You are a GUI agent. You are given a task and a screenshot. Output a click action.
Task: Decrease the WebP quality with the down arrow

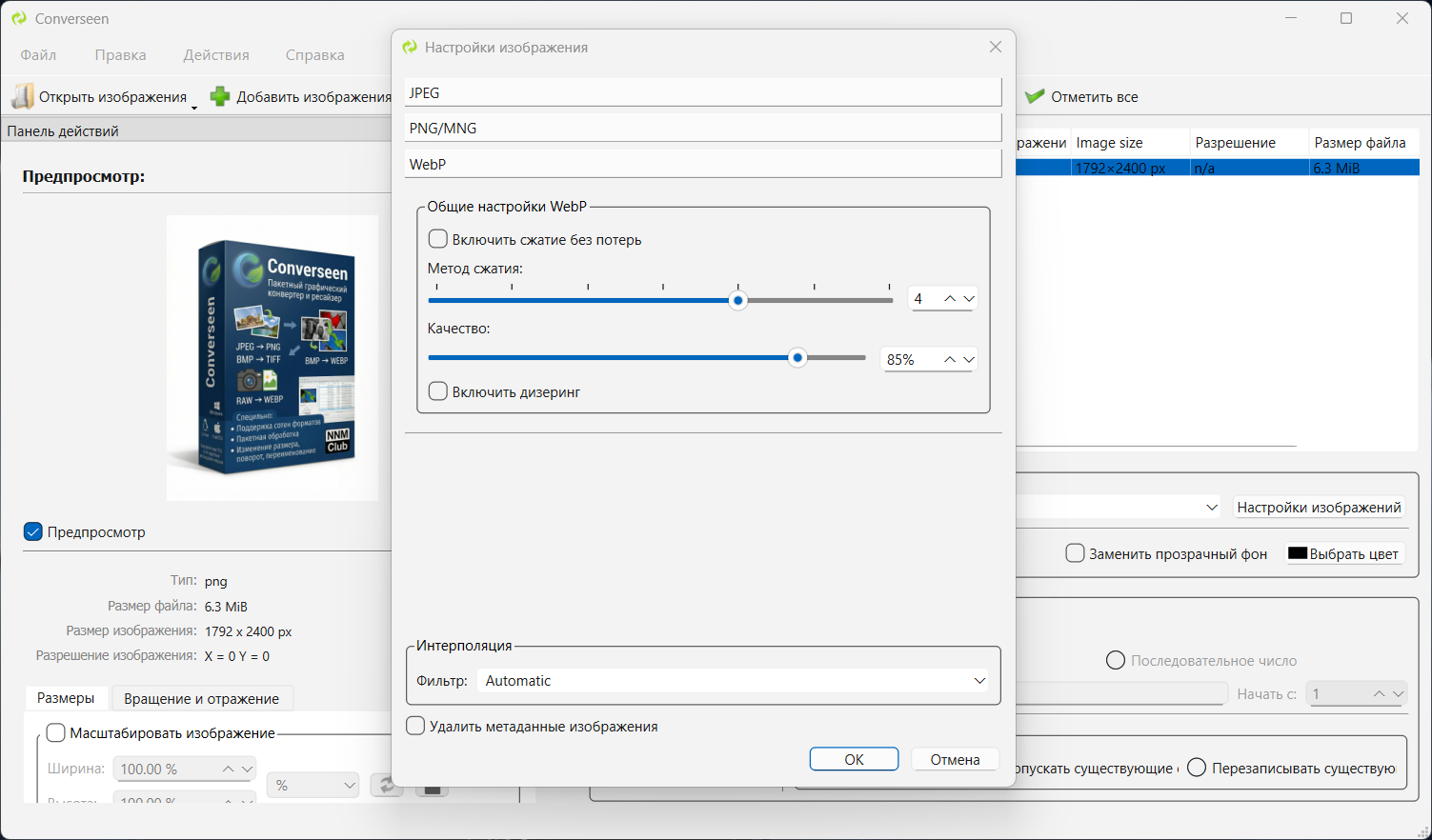point(969,359)
